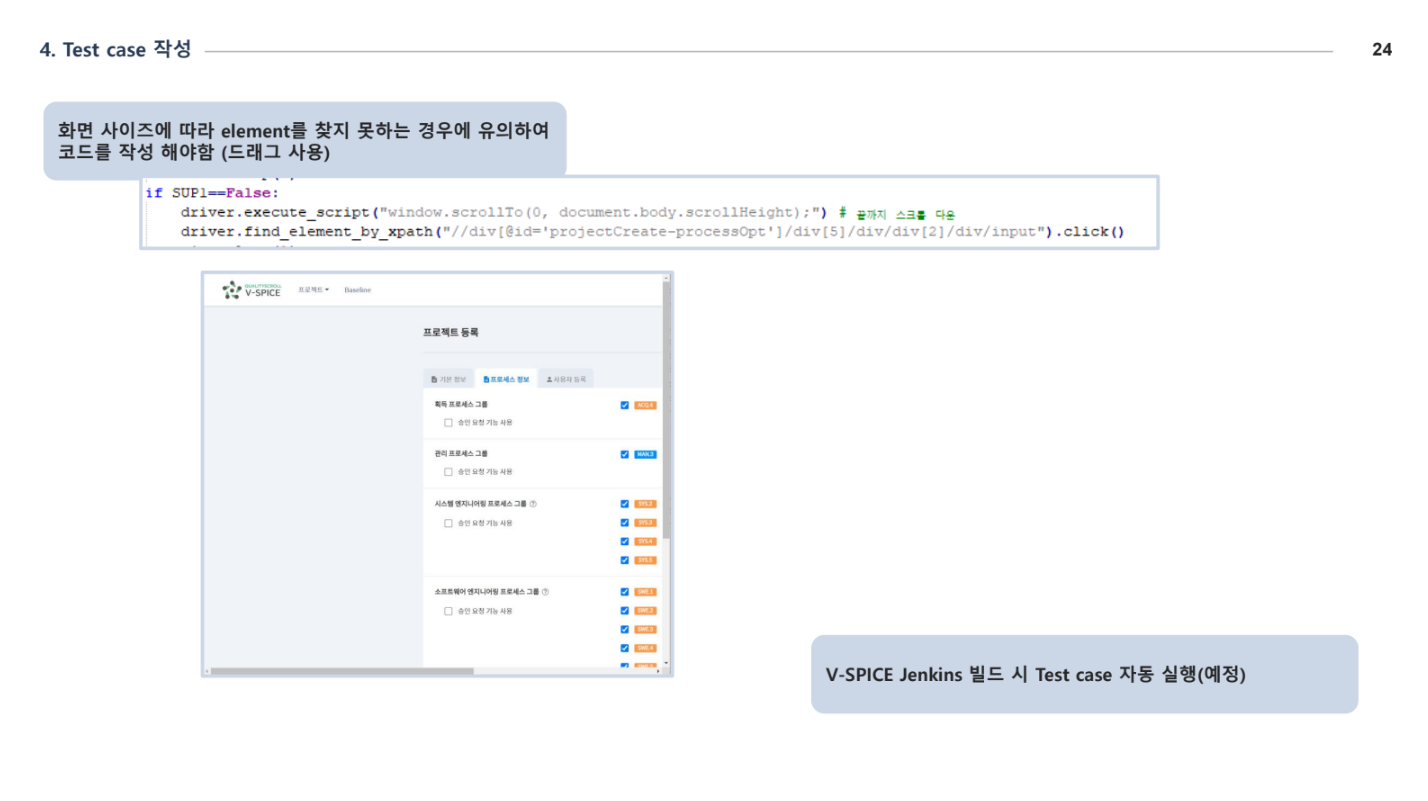The height and width of the screenshot is (801, 1428).
Task: Open help tooltip for 소프트웨어 엔지니어링 프로세스 그룹
Action: tap(546, 591)
